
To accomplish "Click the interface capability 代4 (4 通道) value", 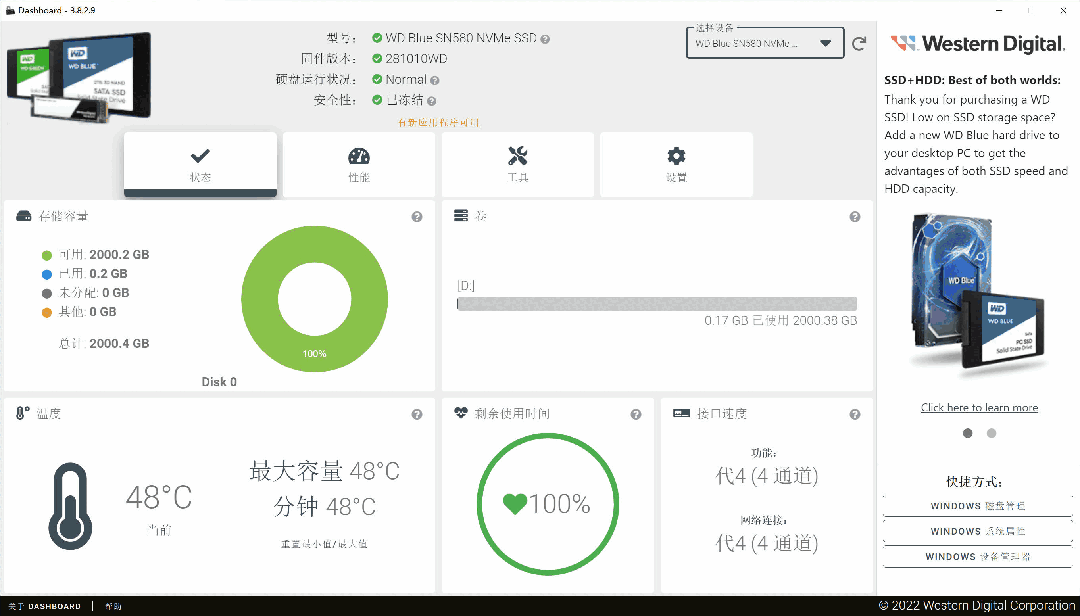I will pos(767,475).
